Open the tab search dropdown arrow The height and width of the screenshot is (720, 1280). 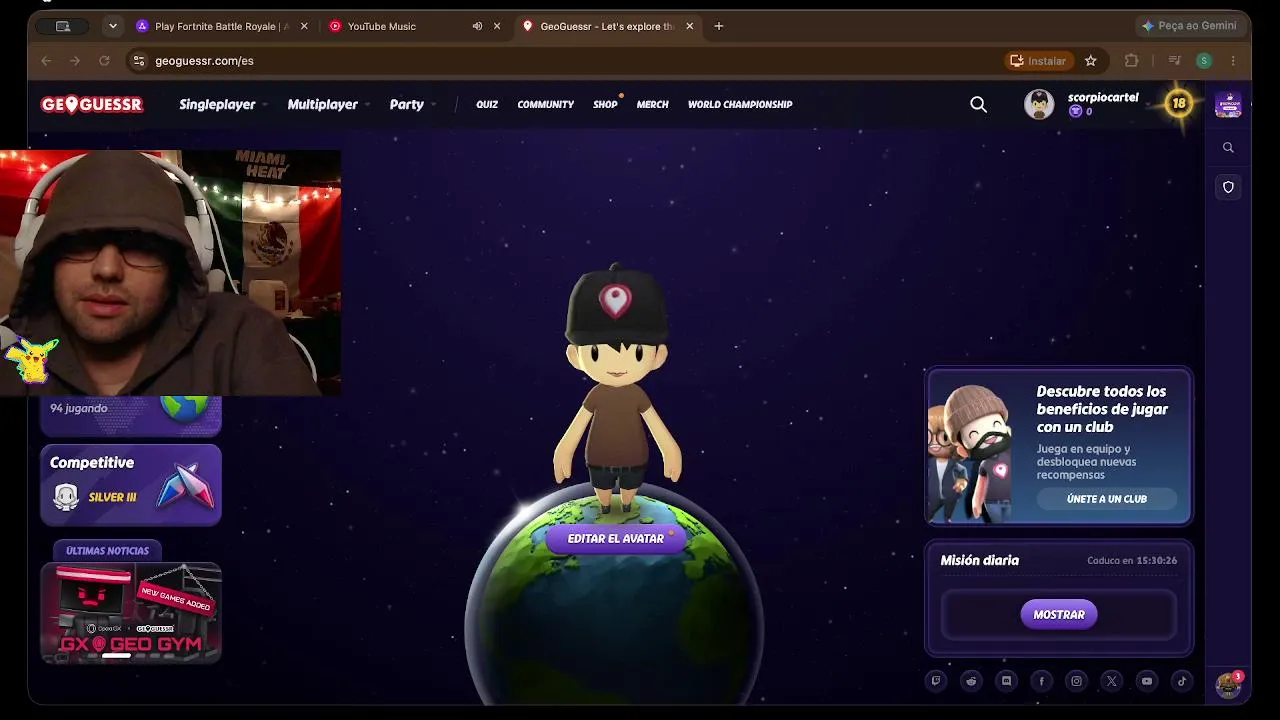[113, 26]
